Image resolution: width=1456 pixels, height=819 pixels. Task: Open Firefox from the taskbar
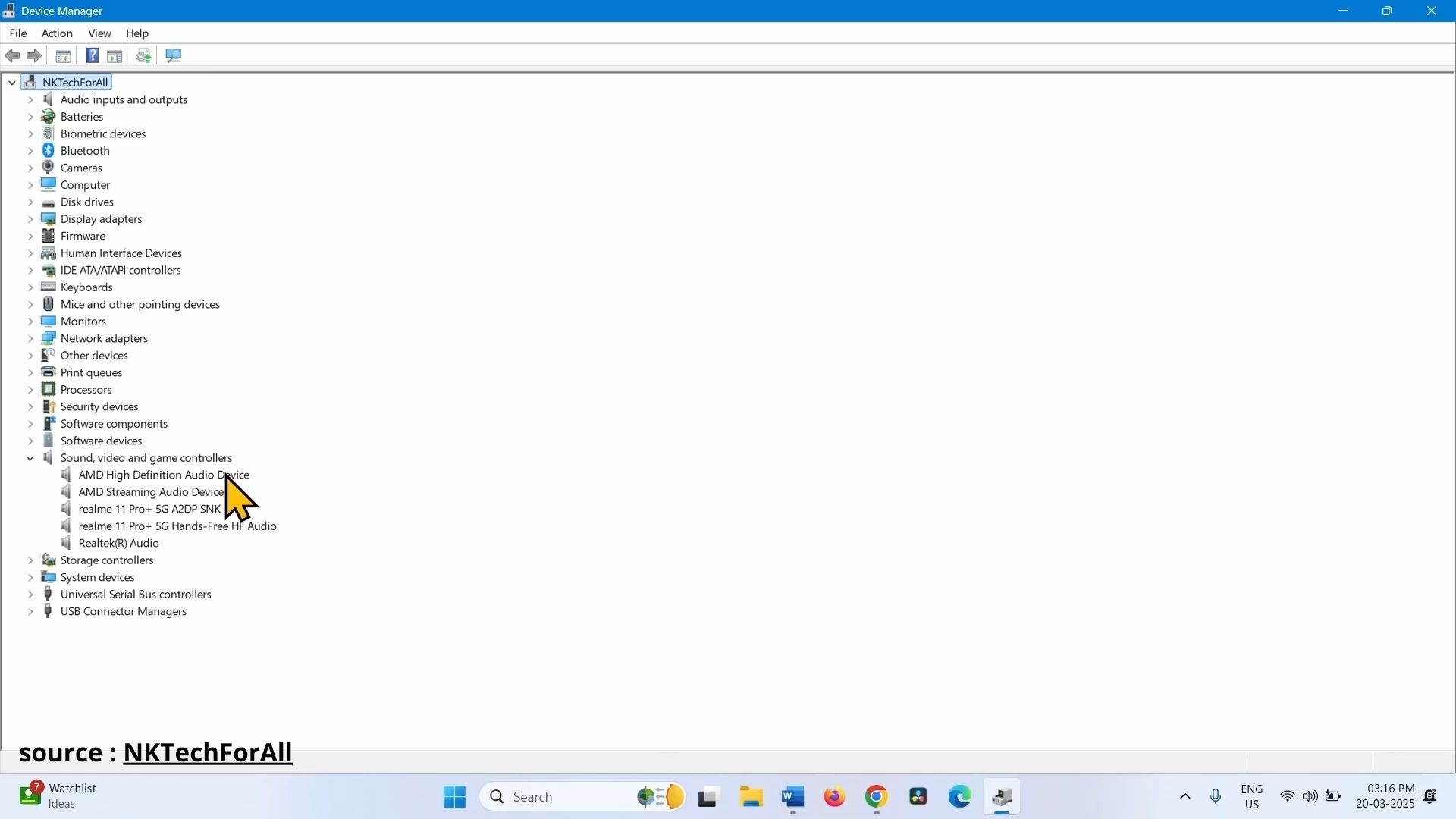835,798
